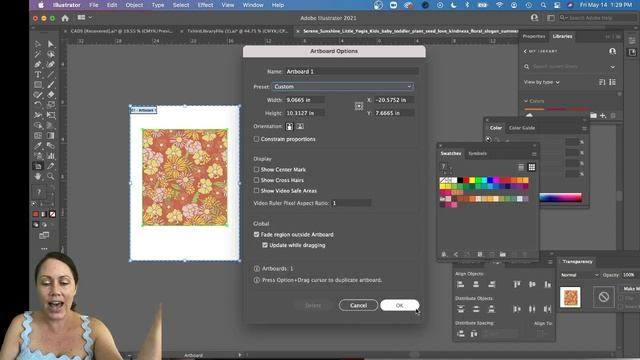Select the Type tool in toolbar
Viewport: 640px width, 360px height.
point(38,75)
